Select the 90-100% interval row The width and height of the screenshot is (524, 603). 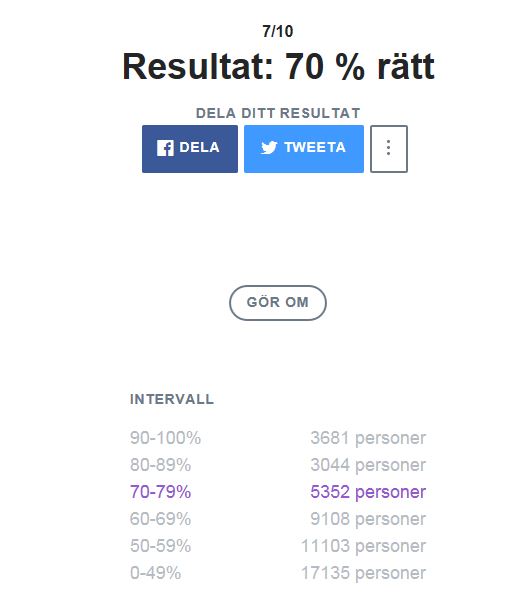click(278, 438)
